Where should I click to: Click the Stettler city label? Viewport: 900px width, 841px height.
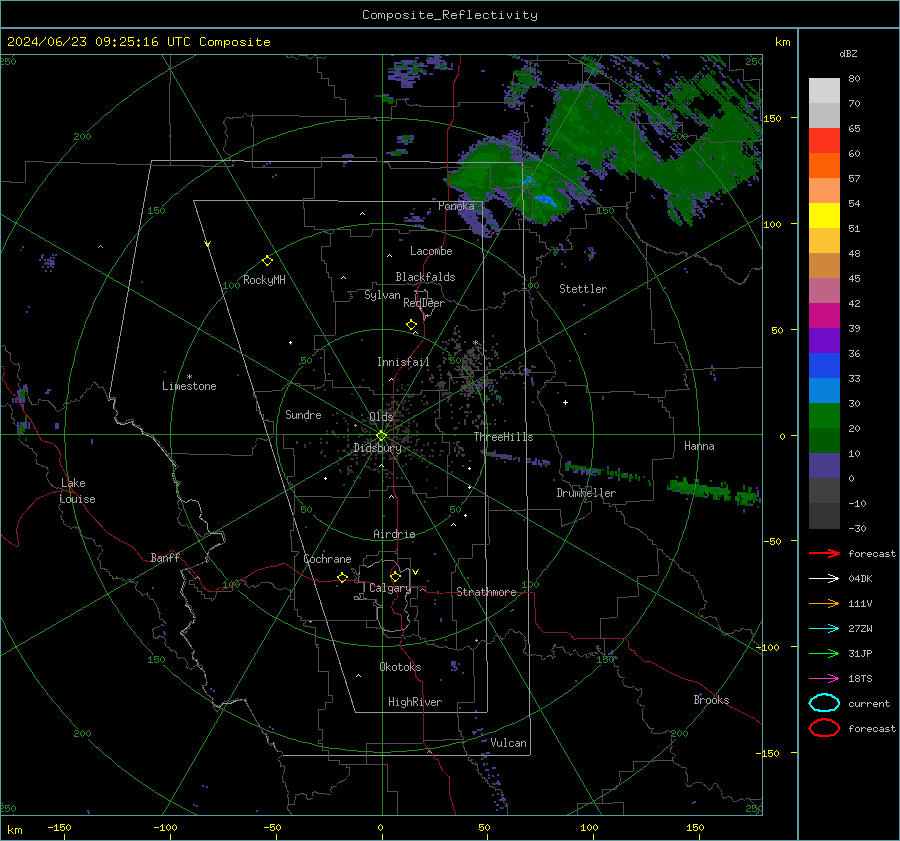(x=583, y=289)
